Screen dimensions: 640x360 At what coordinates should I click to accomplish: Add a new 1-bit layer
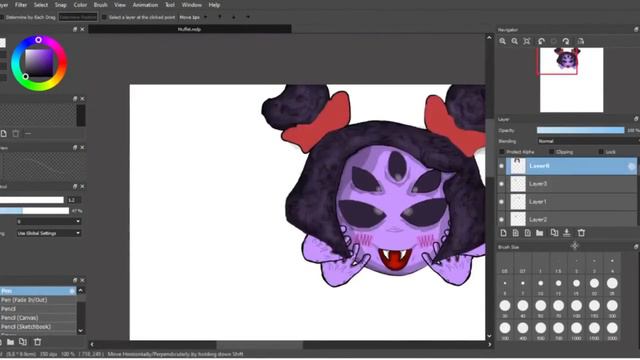click(527, 233)
